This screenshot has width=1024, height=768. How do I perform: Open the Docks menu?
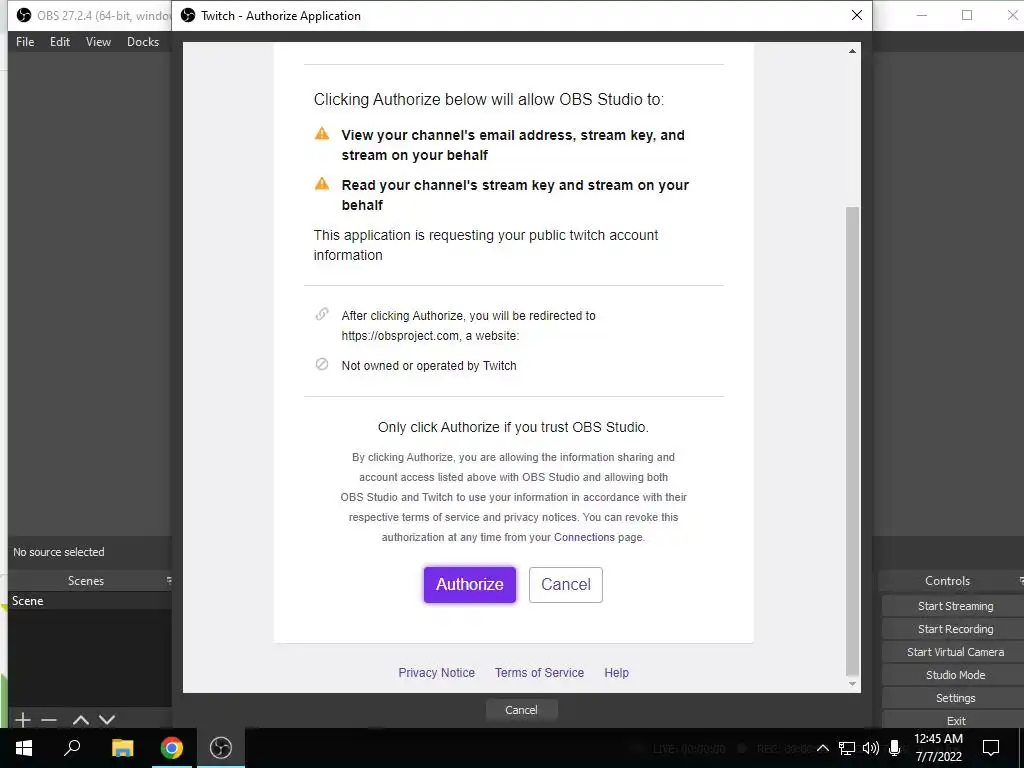143,42
